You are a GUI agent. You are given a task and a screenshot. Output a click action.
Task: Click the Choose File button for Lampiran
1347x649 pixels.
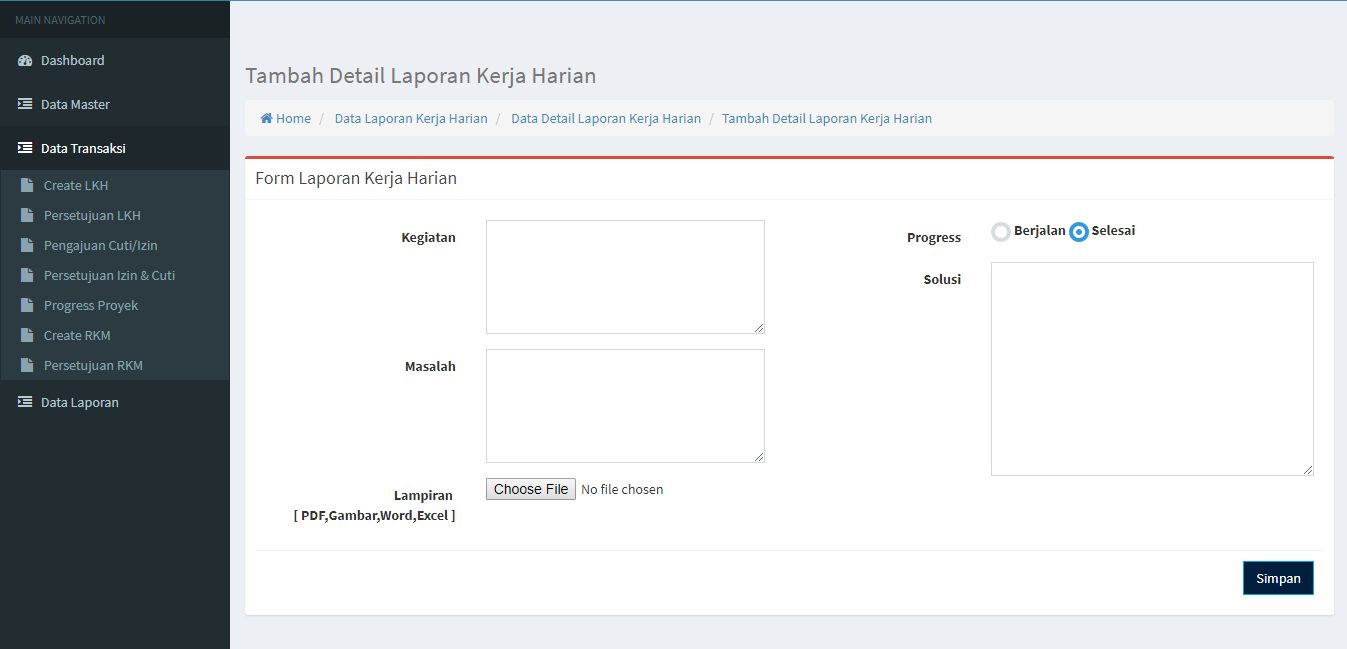(x=530, y=488)
